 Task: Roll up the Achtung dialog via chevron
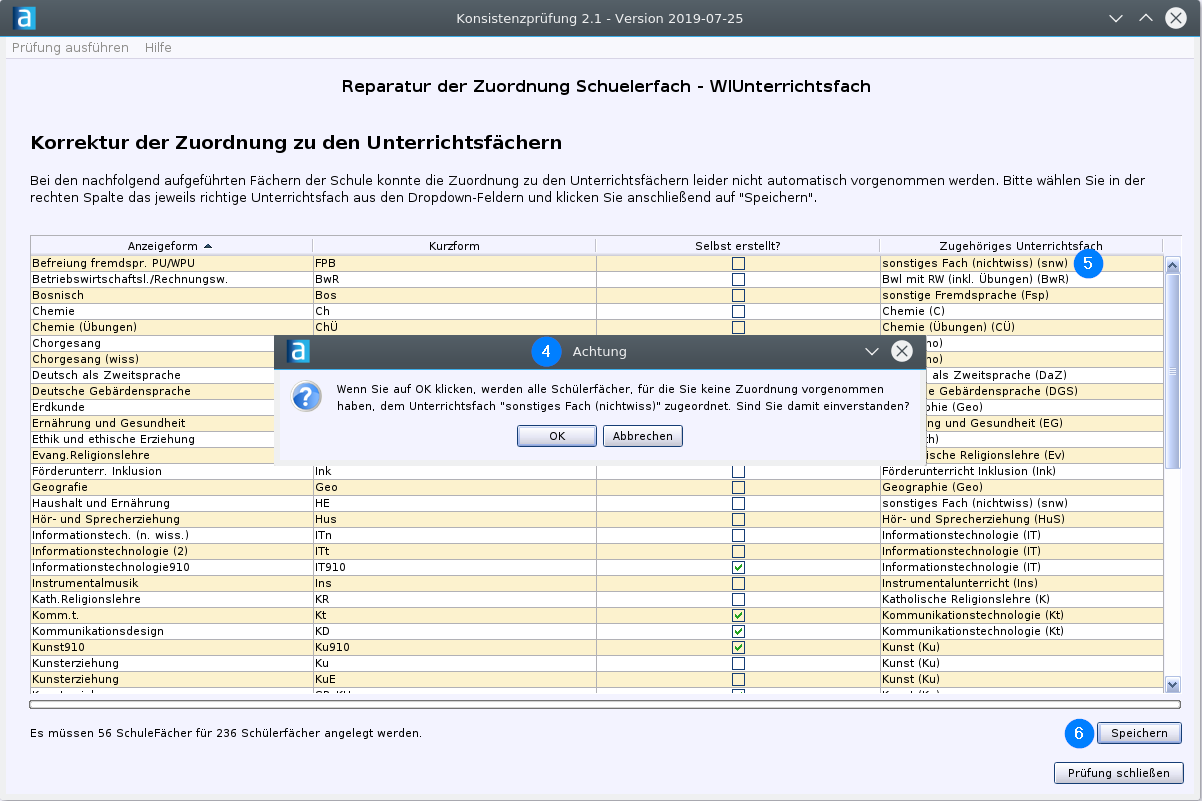click(x=872, y=351)
